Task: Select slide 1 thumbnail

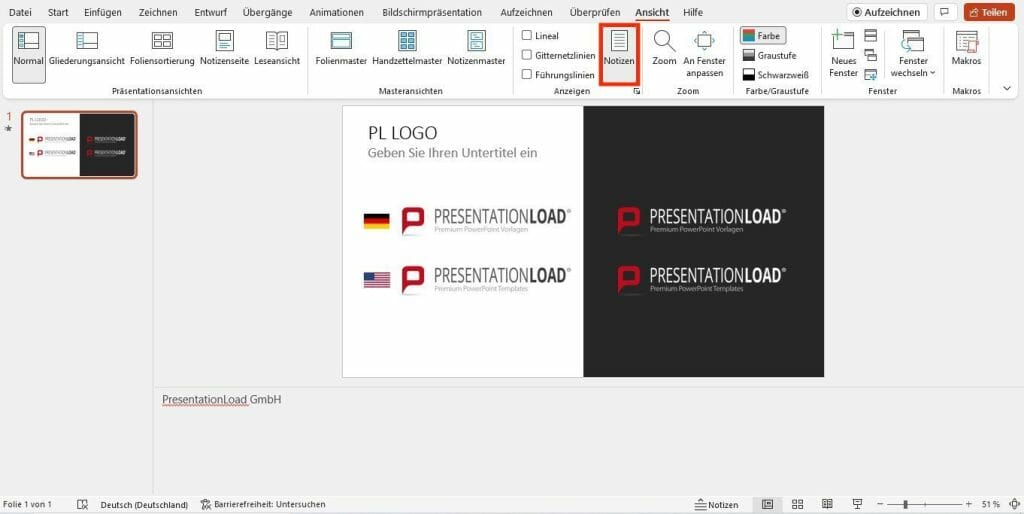Action: (79, 144)
